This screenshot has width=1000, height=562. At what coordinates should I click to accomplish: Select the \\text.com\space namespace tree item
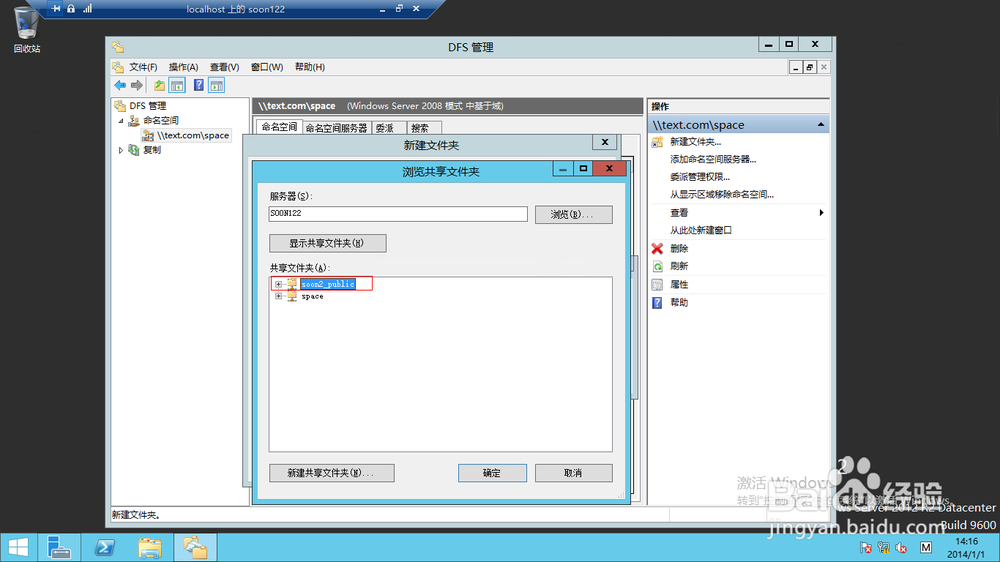click(x=193, y=135)
